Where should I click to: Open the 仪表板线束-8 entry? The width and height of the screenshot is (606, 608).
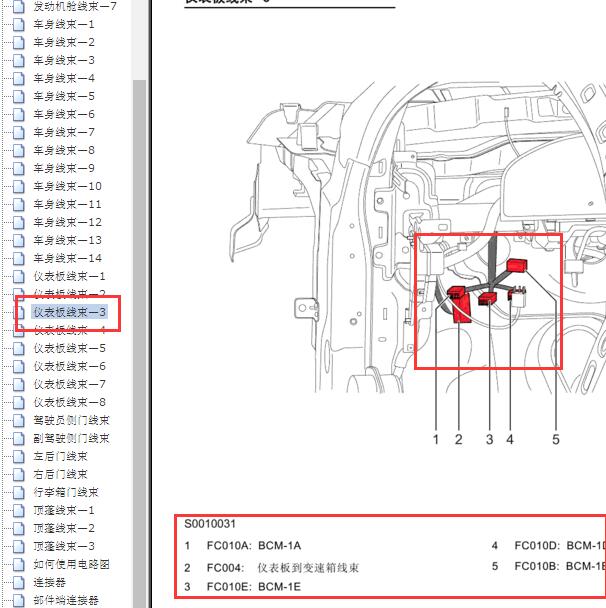click(69, 402)
